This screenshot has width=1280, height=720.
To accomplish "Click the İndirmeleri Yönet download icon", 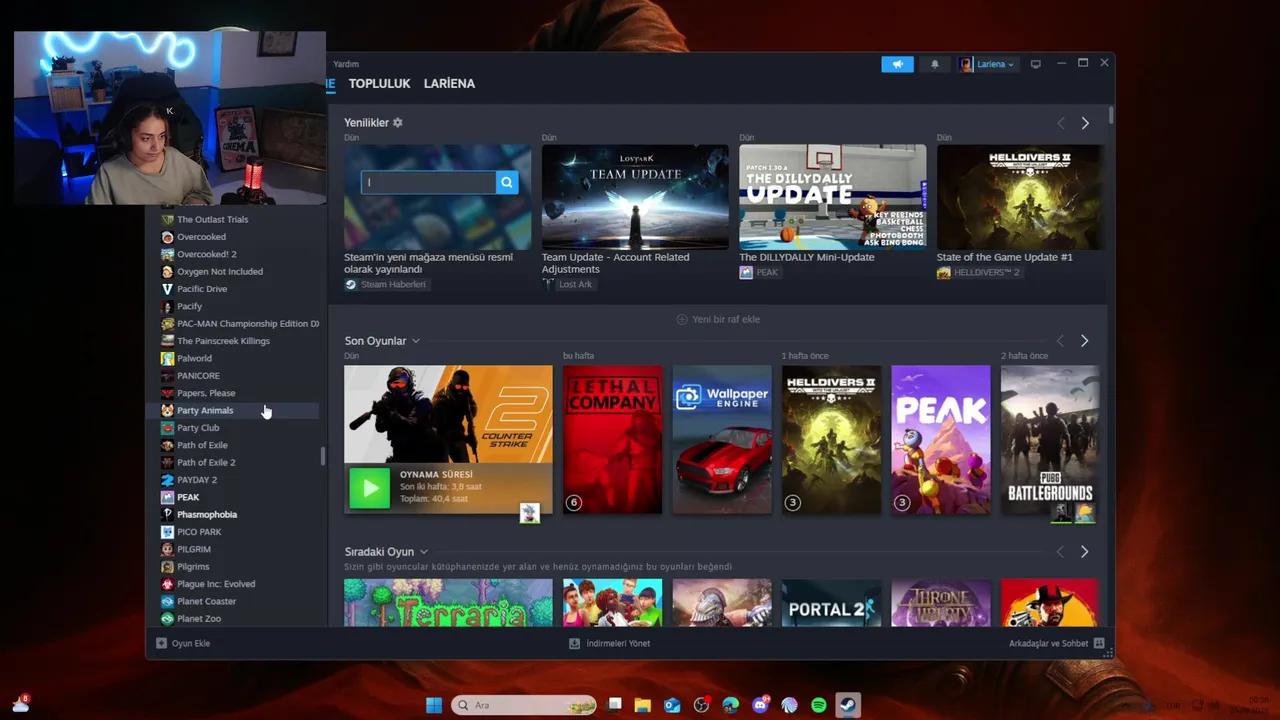I will point(574,643).
